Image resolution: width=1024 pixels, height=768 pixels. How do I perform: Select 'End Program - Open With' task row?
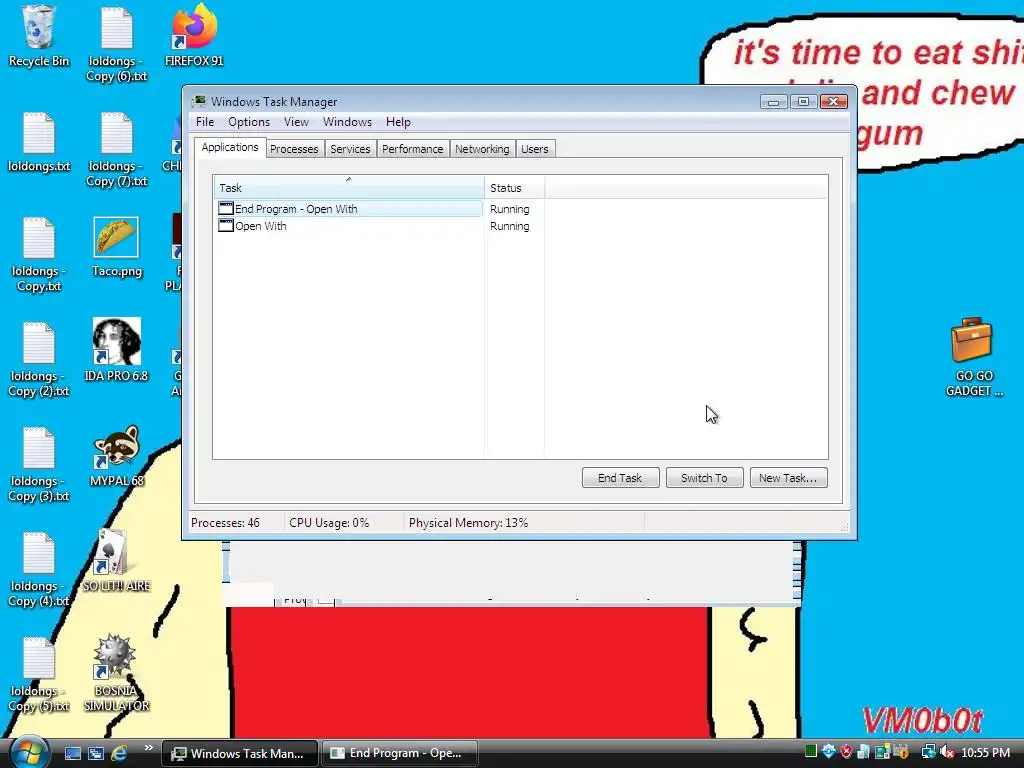(349, 209)
